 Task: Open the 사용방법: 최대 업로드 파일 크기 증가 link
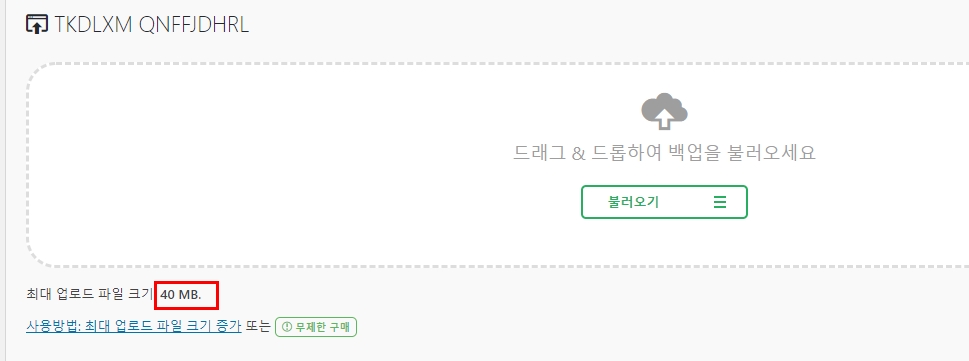(x=133, y=326)
